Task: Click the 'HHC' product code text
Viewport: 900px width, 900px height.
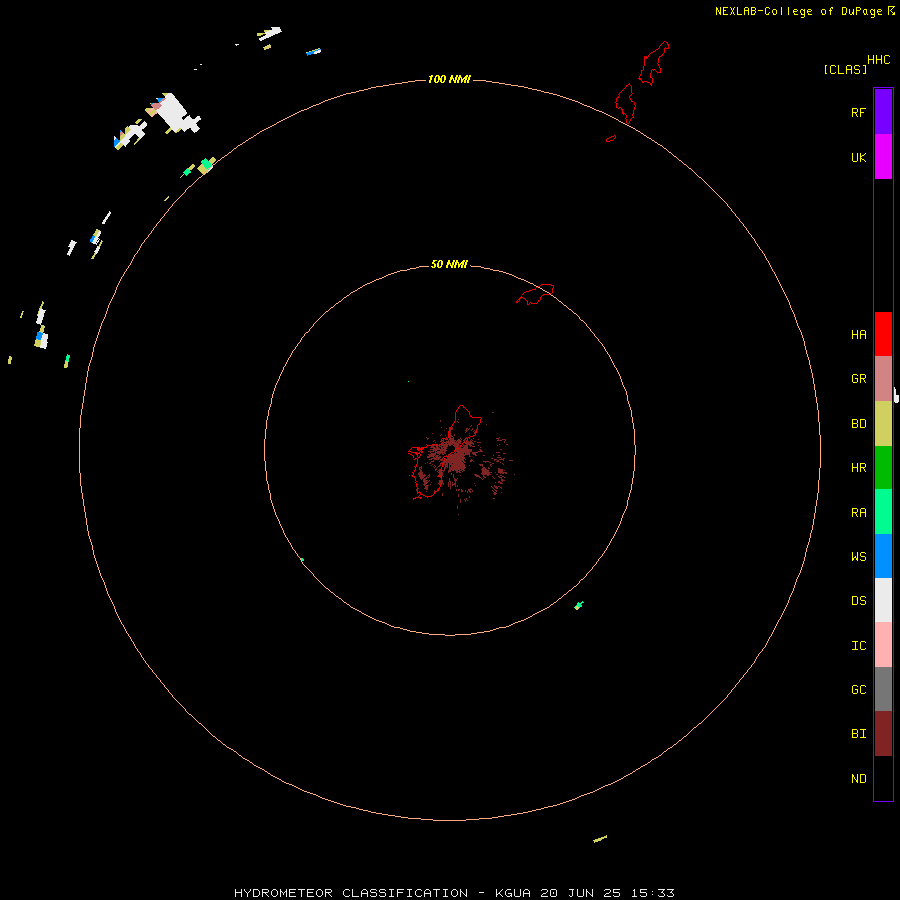Action: (x=878, y=60)
